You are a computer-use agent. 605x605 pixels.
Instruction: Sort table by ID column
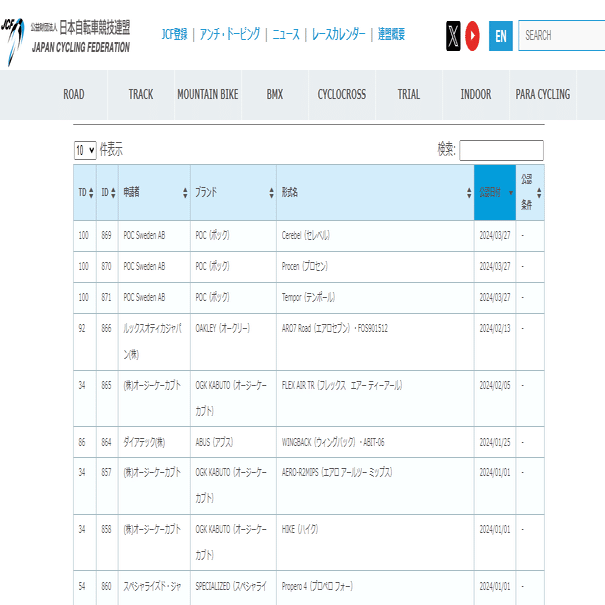coord(107,193)
